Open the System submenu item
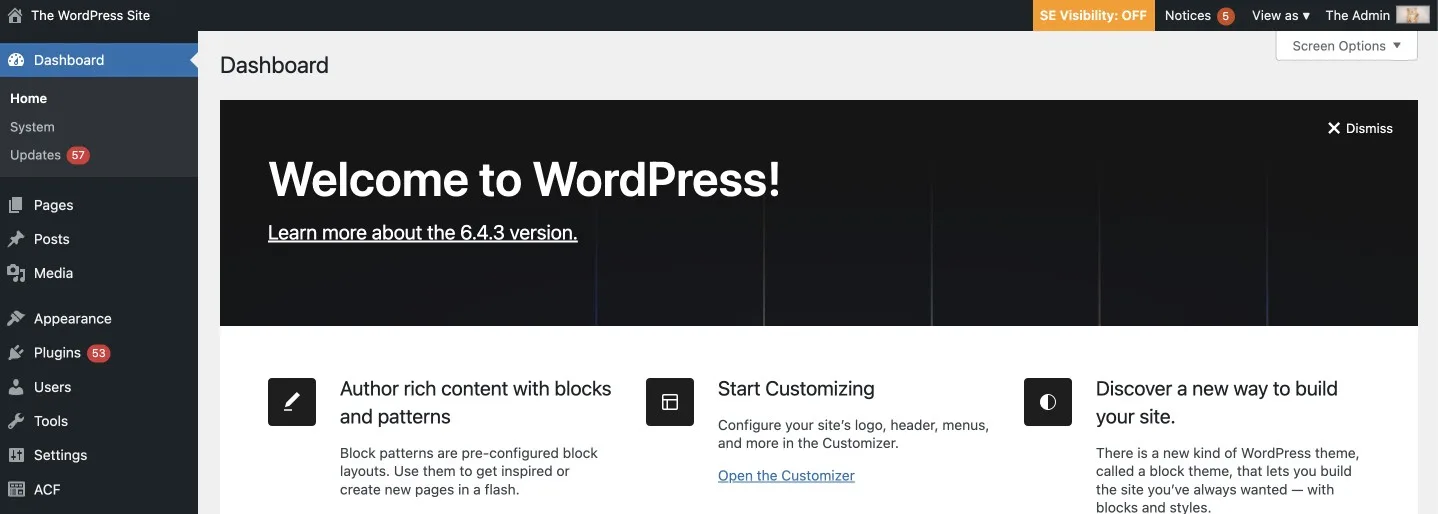The image size is (1438, 514). (32, 127)
